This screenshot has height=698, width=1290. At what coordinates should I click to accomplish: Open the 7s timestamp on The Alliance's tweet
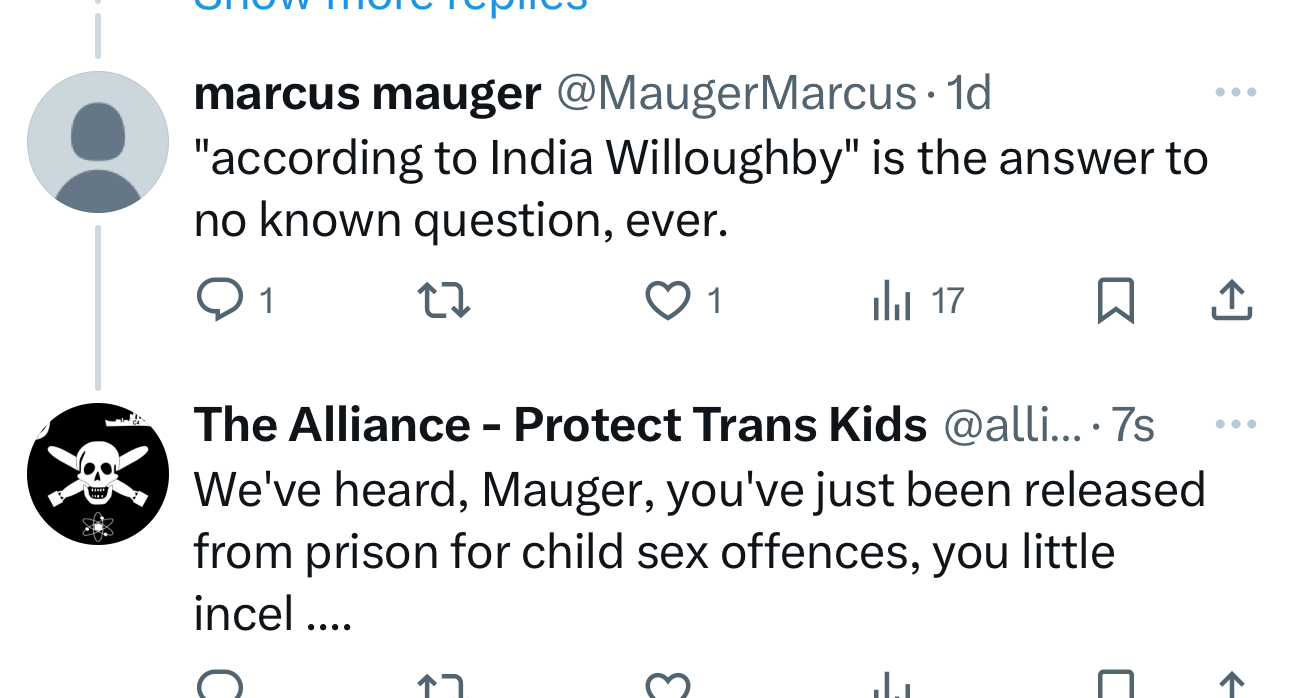(1133, 426)
